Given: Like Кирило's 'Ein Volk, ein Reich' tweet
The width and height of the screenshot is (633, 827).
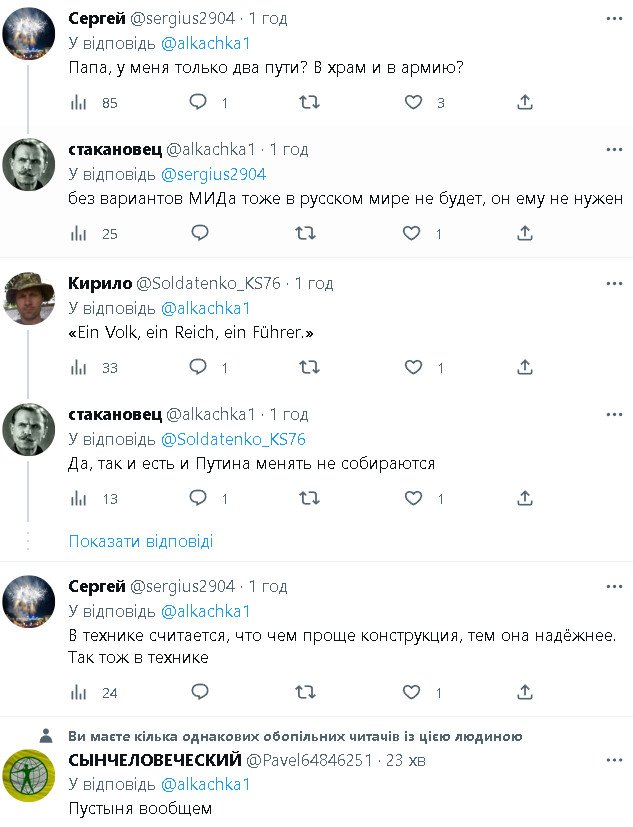Looking at the screenshot, I should click(x=411, y=367).
